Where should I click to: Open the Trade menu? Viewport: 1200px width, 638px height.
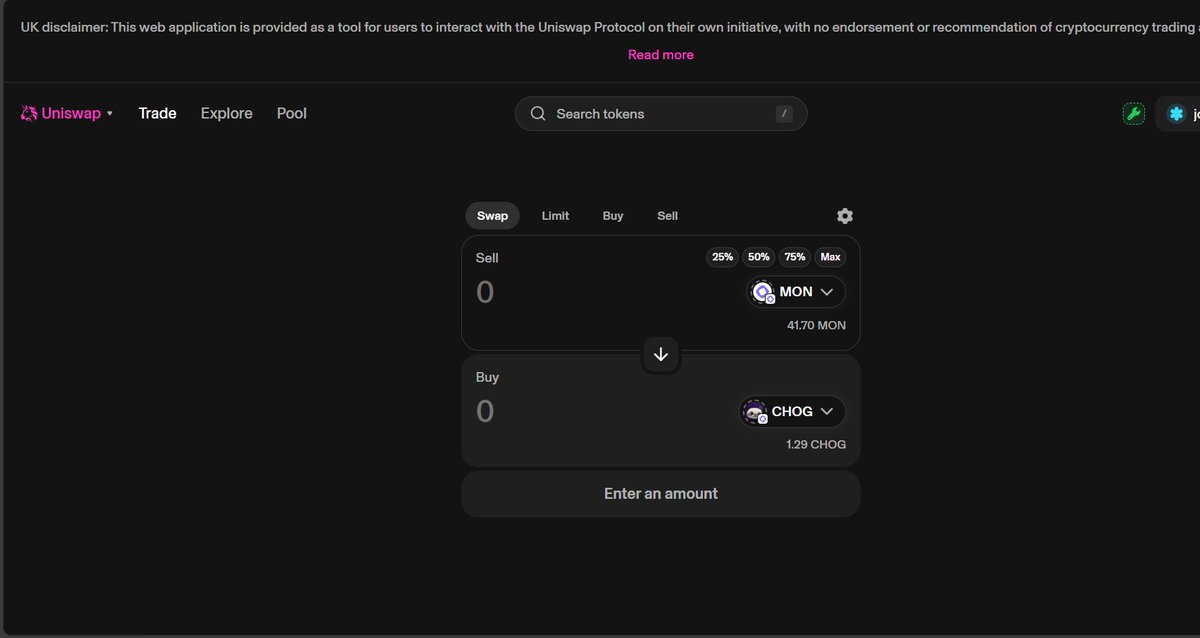click(157, 114)
